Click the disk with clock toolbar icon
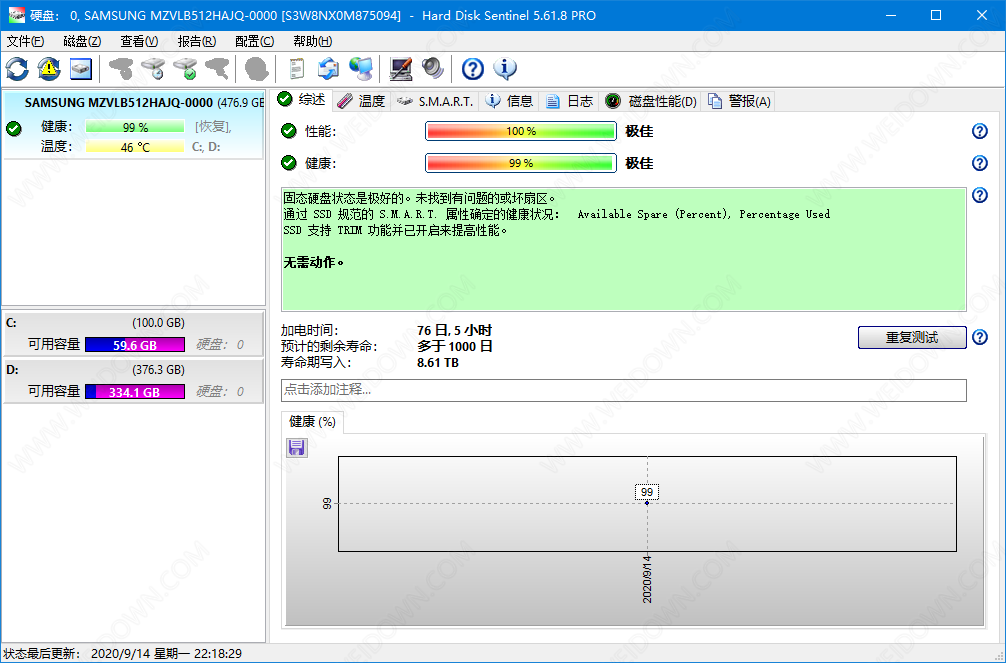Screen dimensions: 1006x663 (x=153, y=69)
